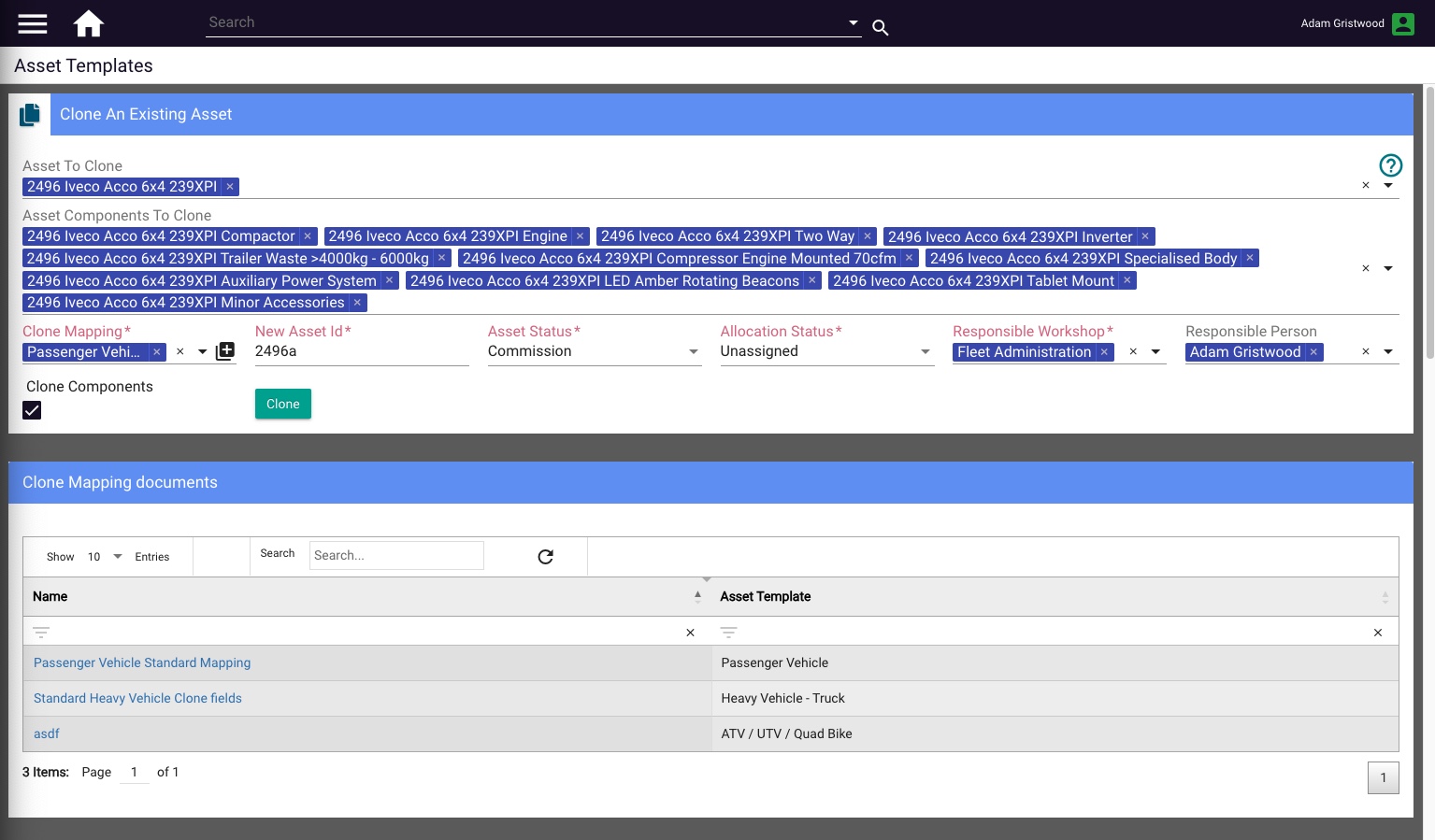Select the Heavy Vehicle - Truck cell
The image size is (1435, 840).
coord(1055,698)
